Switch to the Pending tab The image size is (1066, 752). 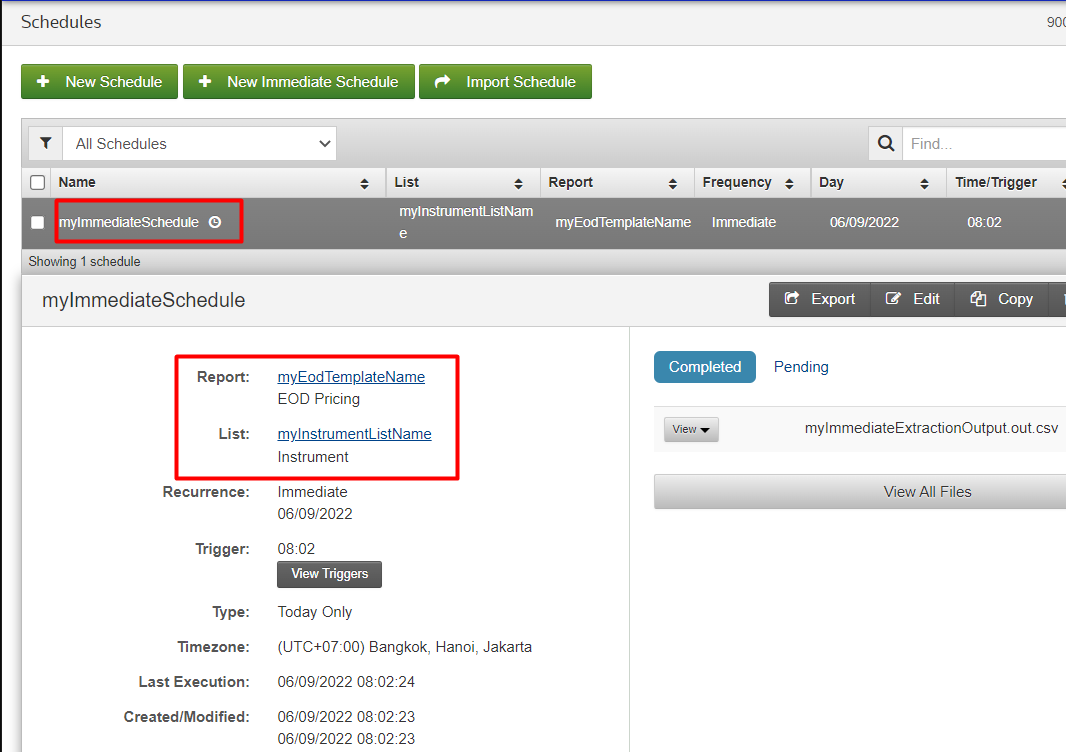pyautogui.click(x=801, y=367)
